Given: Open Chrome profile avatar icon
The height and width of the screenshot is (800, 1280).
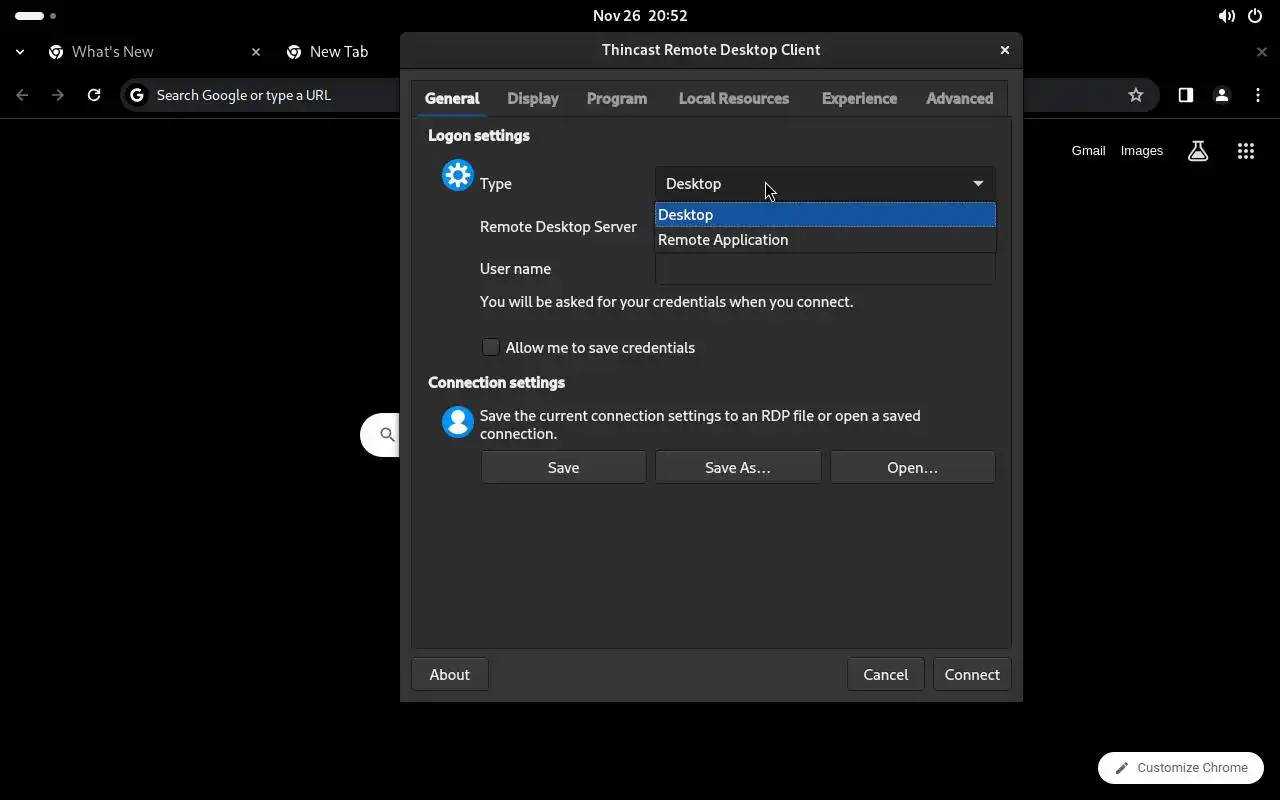Looking at the screenshot, I should coord(1221,95).
